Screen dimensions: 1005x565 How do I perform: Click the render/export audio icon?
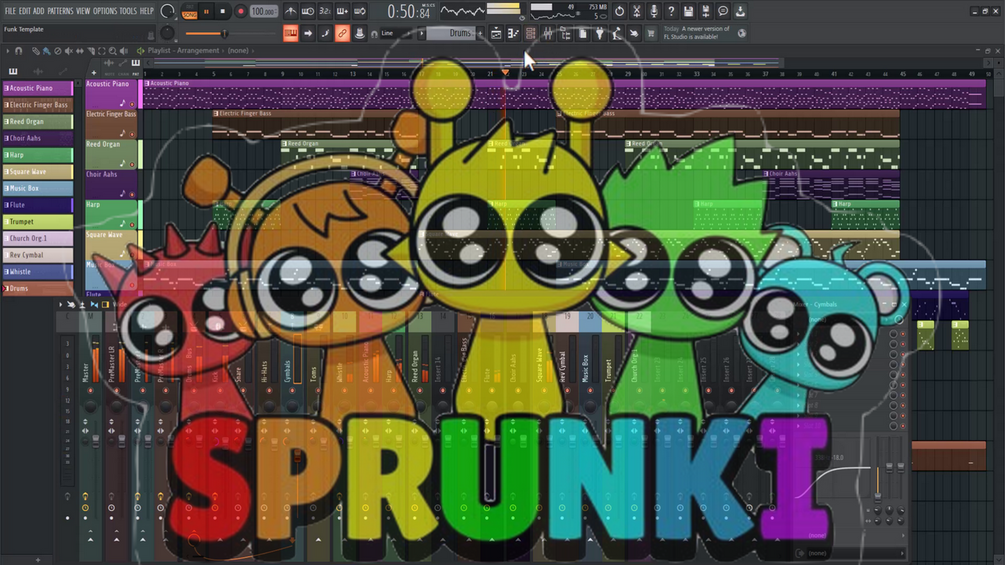[706, 12]
